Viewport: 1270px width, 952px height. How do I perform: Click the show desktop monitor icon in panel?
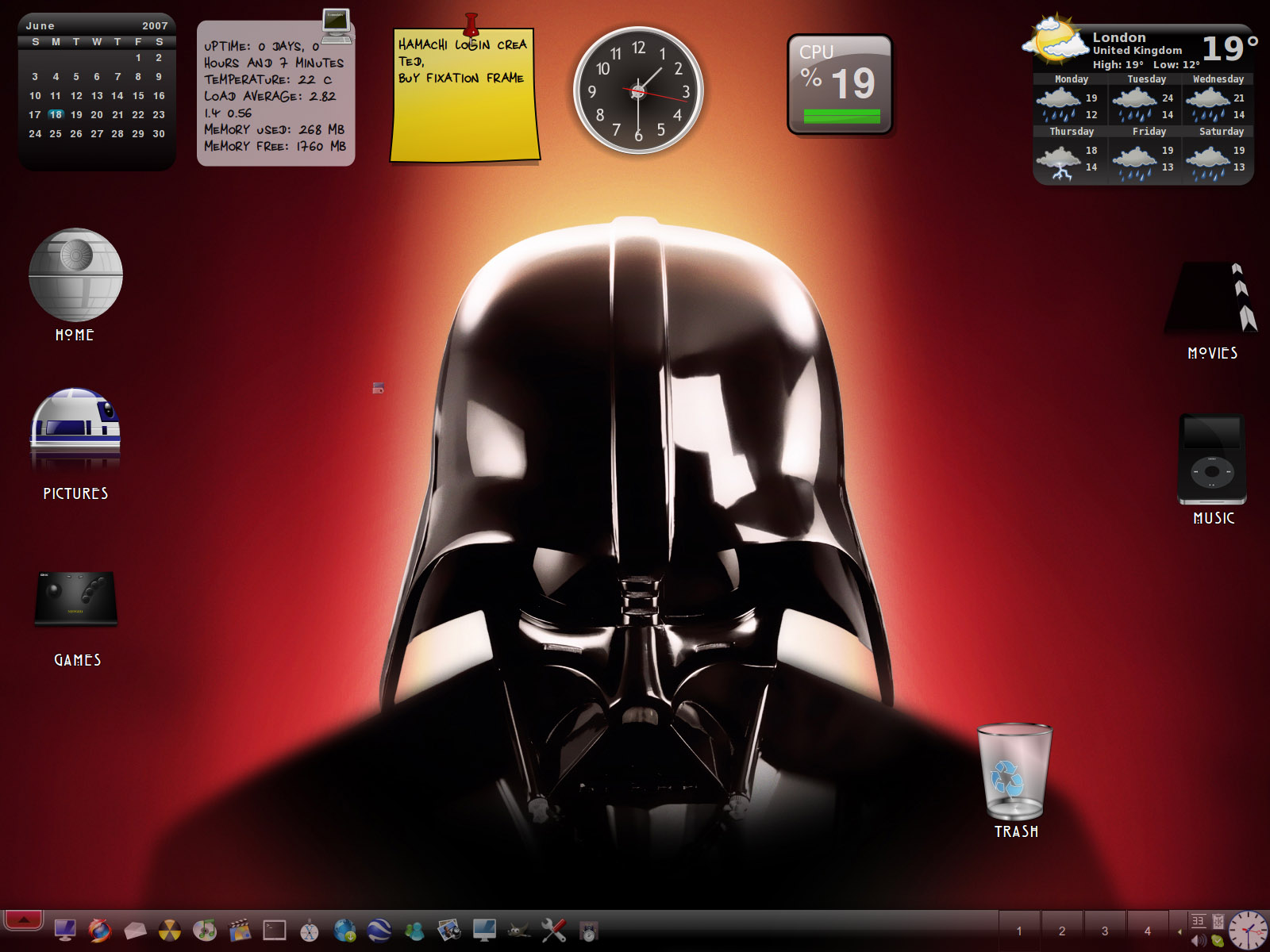point(65,930)
